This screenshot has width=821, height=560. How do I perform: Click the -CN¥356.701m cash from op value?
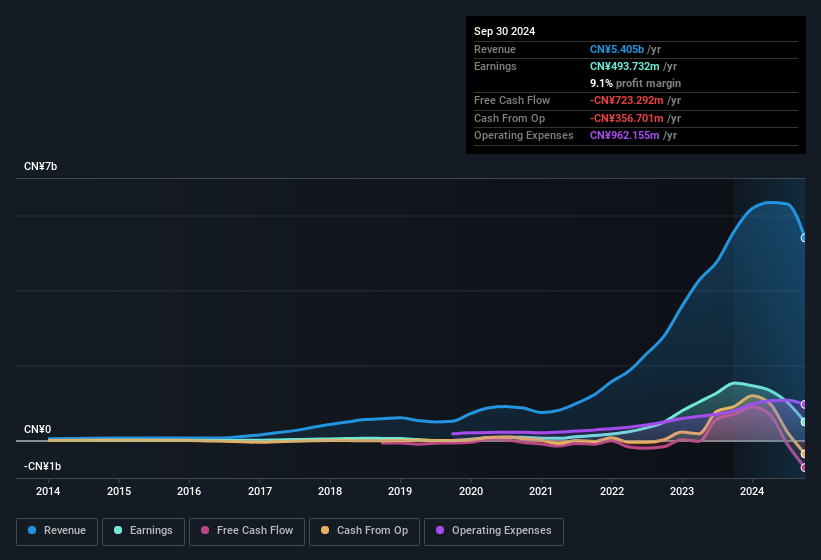(x=627, y=118)
